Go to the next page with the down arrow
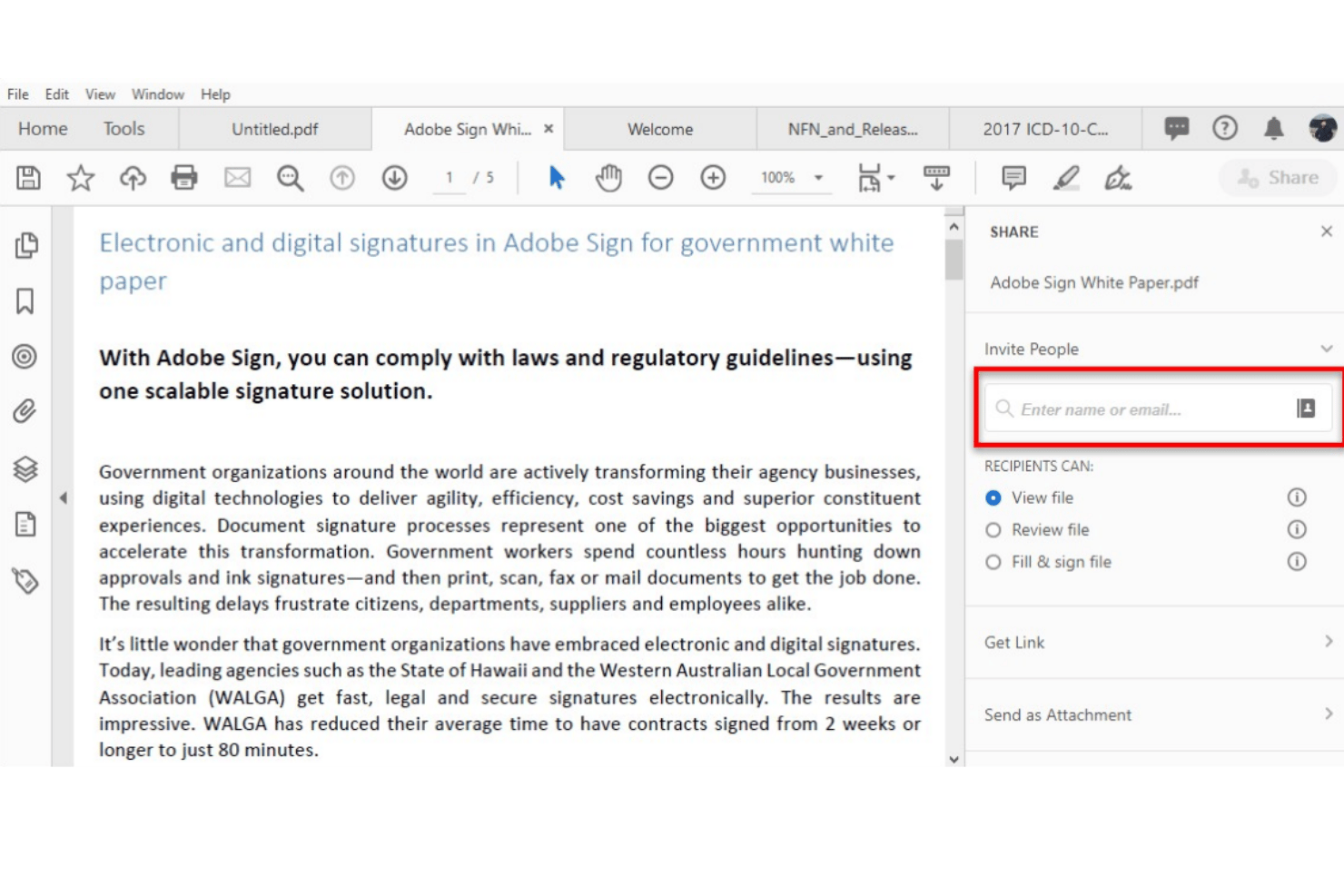 click(x=394, y=178)
